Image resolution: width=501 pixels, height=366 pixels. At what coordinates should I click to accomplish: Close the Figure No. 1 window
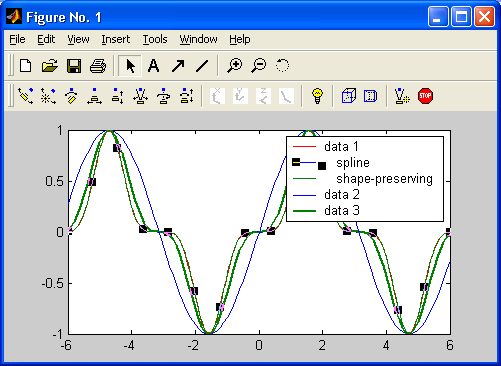click(x=484, y=17)
